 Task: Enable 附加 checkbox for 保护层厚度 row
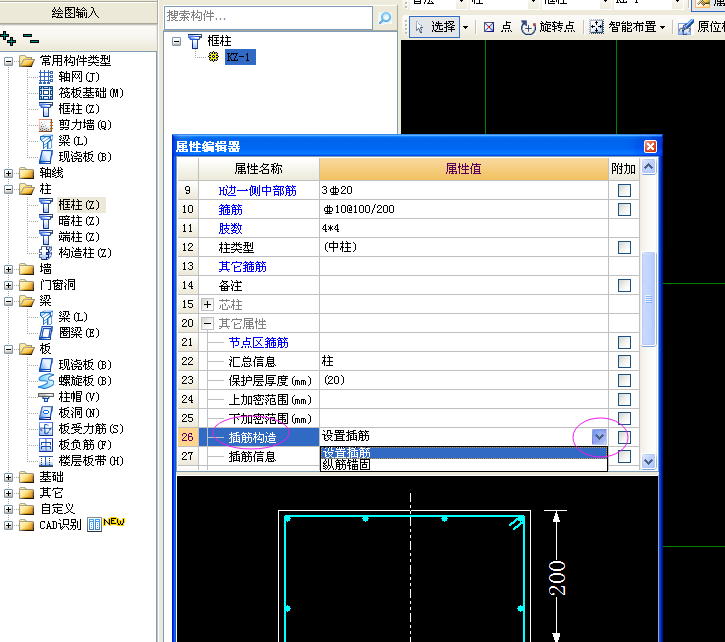pyautogui.click(x=624, y=380)
